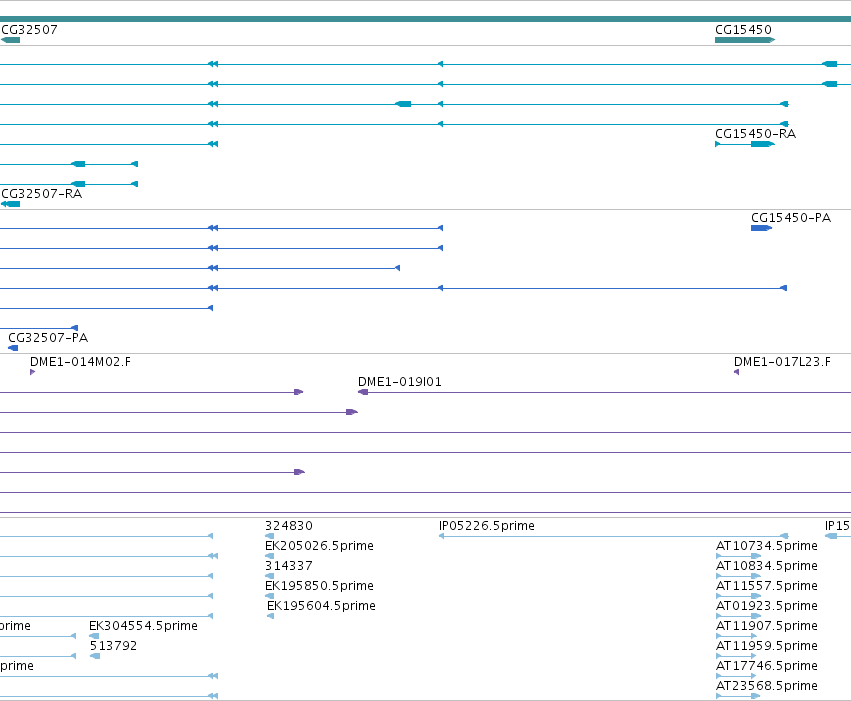Viewport: 851px width, 701px height.
Task: Select the DME1-014M02.F feature label
Action: click(x=80, y=362)
